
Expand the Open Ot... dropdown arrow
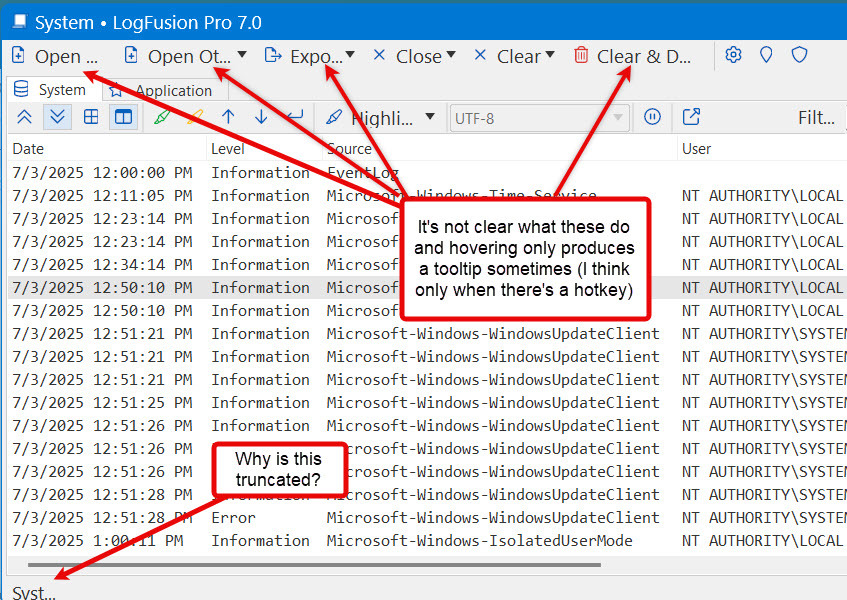pyautogui.click(x=242, y=55)
